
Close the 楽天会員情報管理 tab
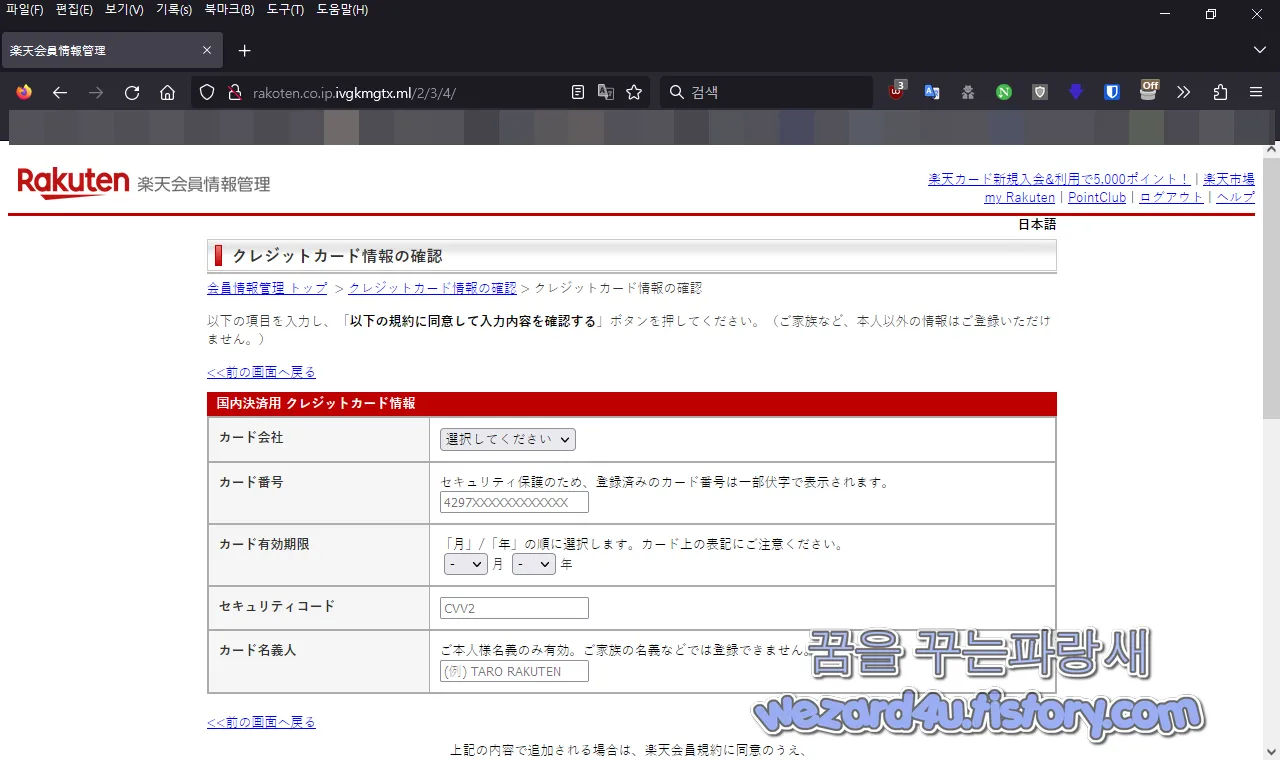(207, 50)
